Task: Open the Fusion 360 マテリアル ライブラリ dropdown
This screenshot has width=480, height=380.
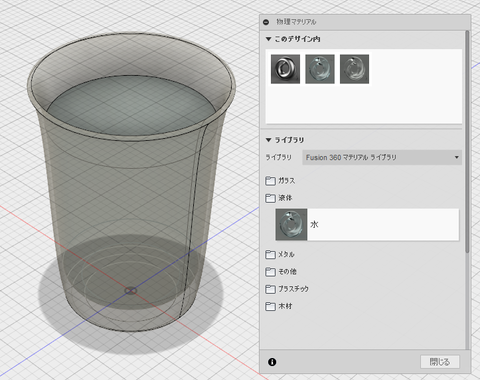Action: tap(382, 157)
